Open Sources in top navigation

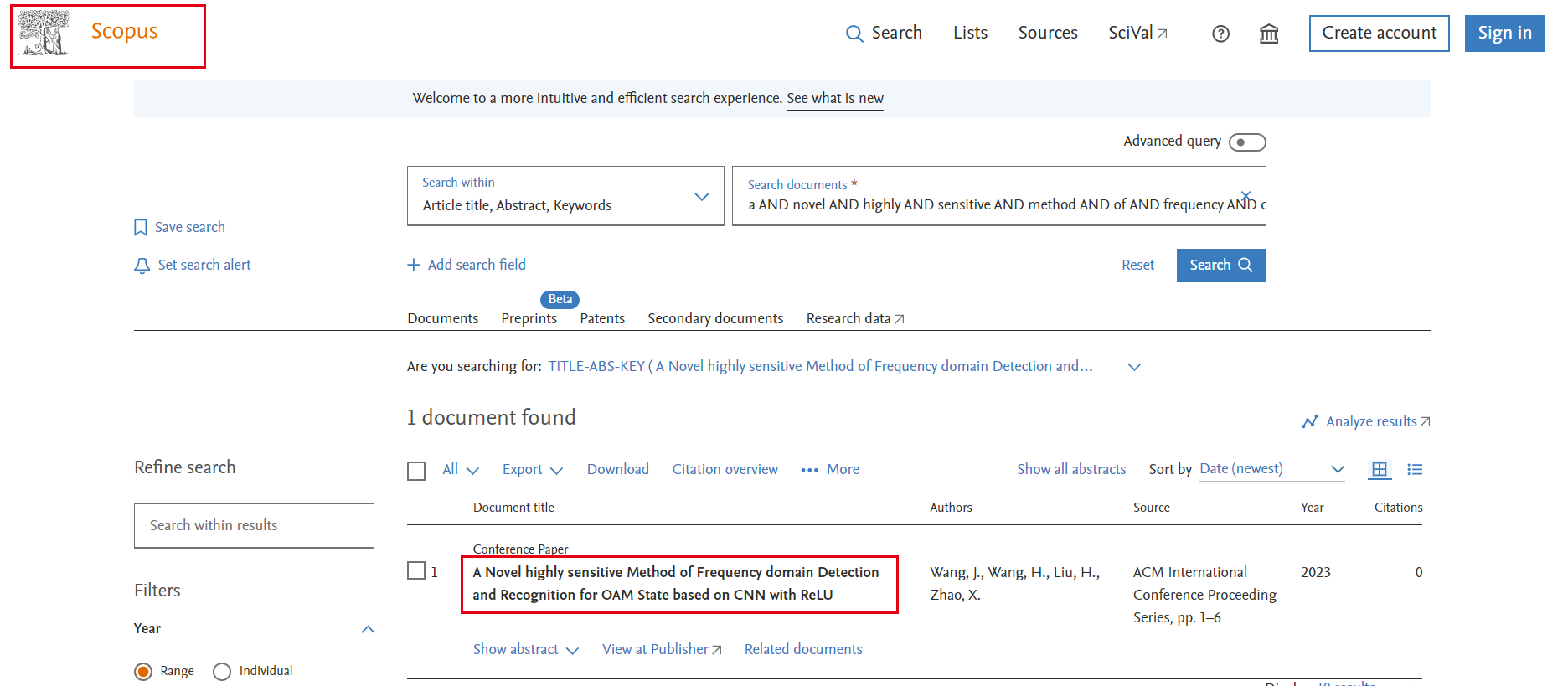1048,33
